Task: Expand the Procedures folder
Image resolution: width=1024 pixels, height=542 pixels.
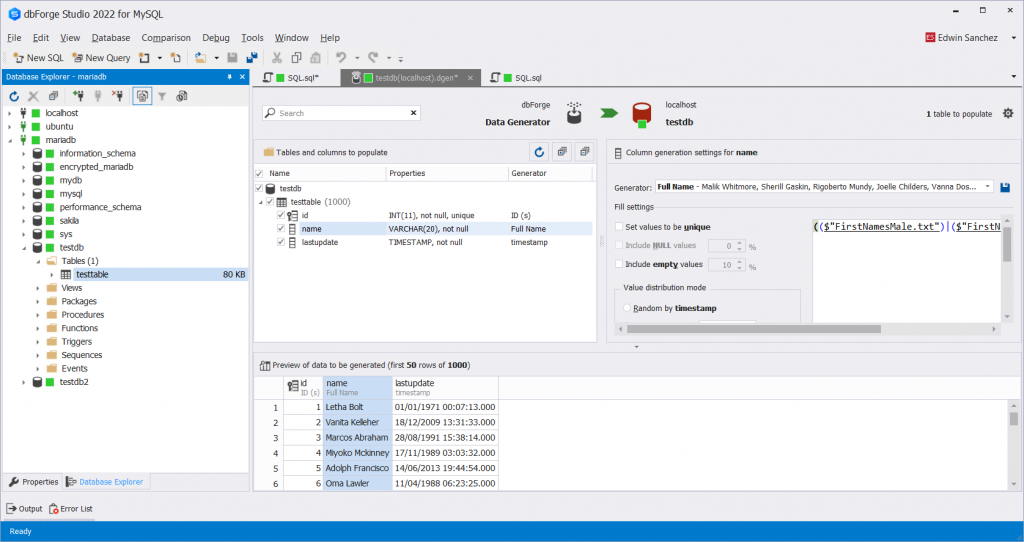Action: [x=37, y=315]
